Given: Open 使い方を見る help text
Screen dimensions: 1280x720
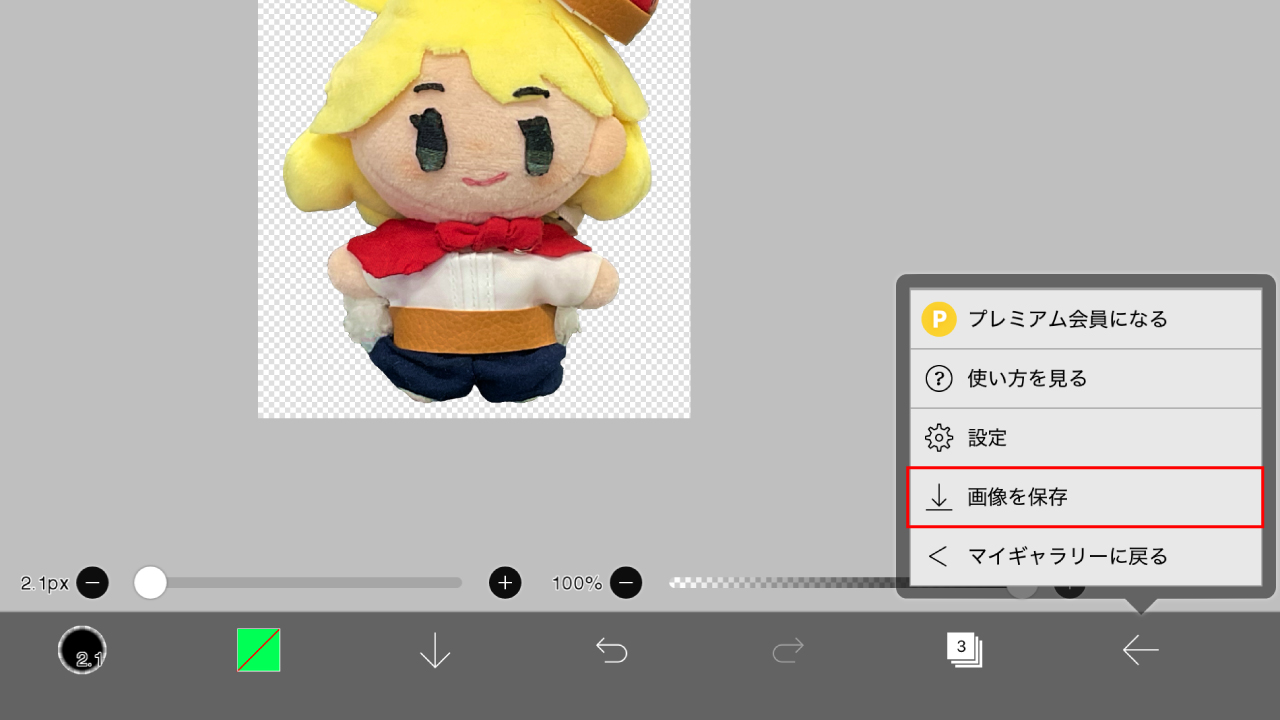Looking at the screenshot, I should (x=1027, y=379).
